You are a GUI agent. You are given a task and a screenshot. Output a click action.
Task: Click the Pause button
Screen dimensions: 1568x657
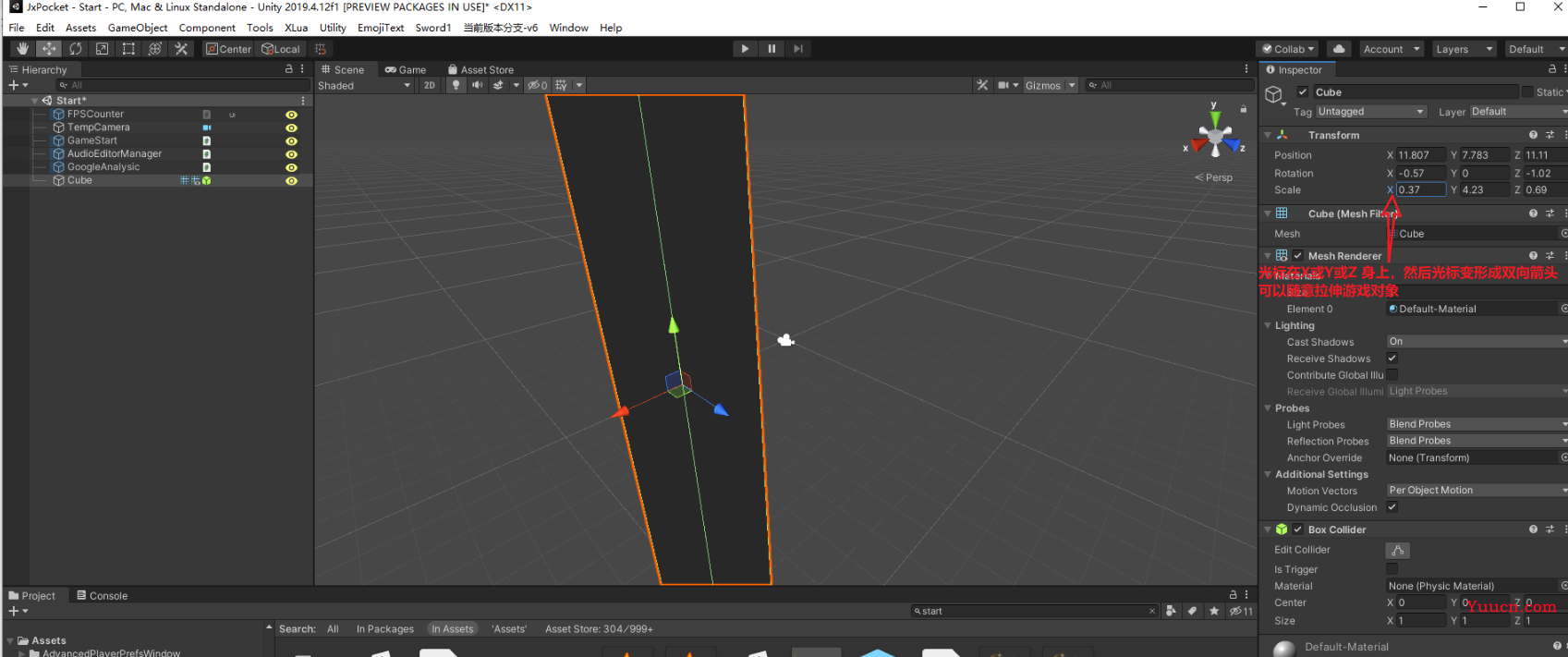tap(772, 49)
